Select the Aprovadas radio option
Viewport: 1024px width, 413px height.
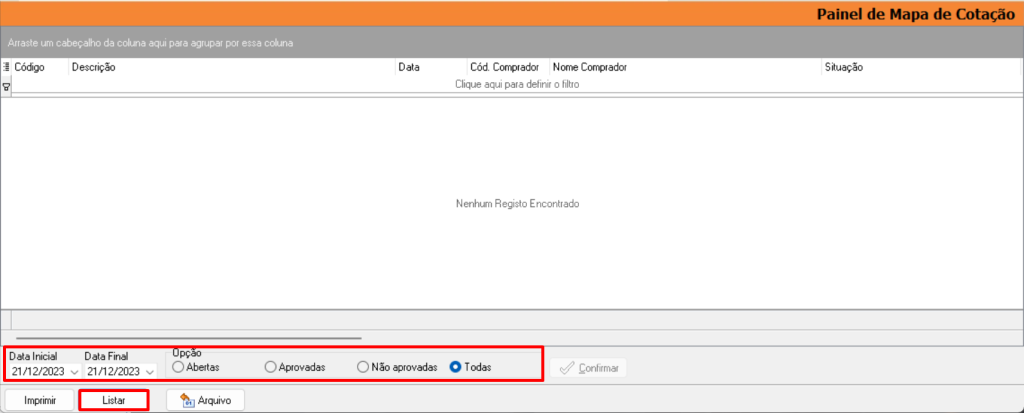pyautogui.click(x=270, y=367)
